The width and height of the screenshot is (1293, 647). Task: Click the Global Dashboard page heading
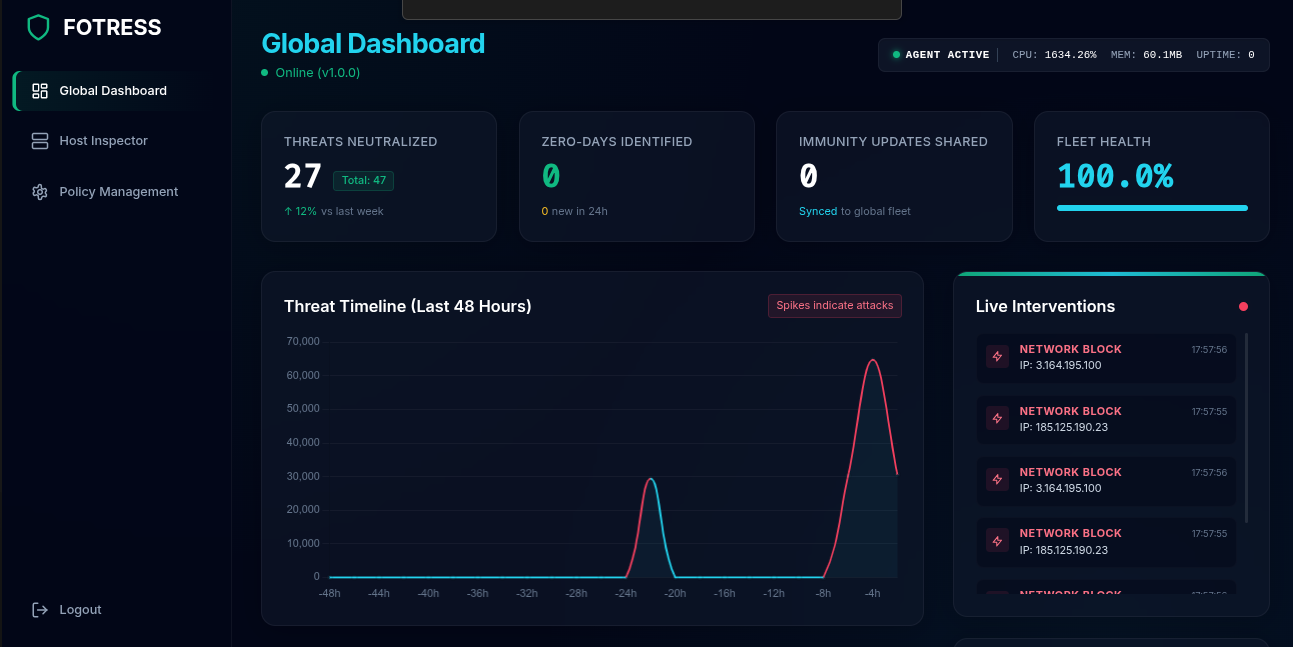(x=373, y=44)
